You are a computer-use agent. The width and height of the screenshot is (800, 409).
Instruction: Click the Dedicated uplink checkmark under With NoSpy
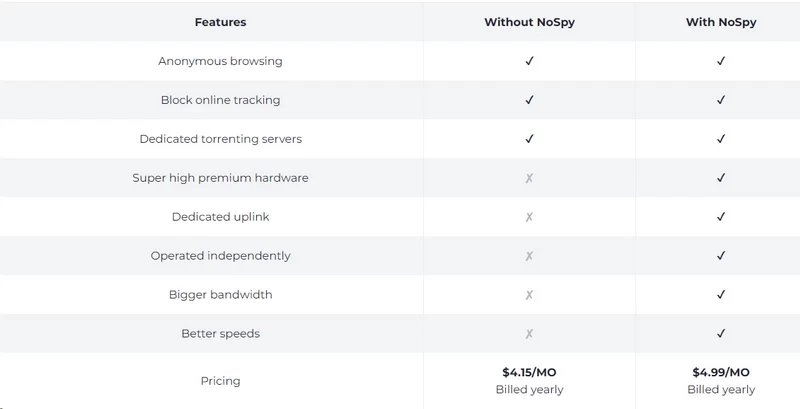point(720,217)
